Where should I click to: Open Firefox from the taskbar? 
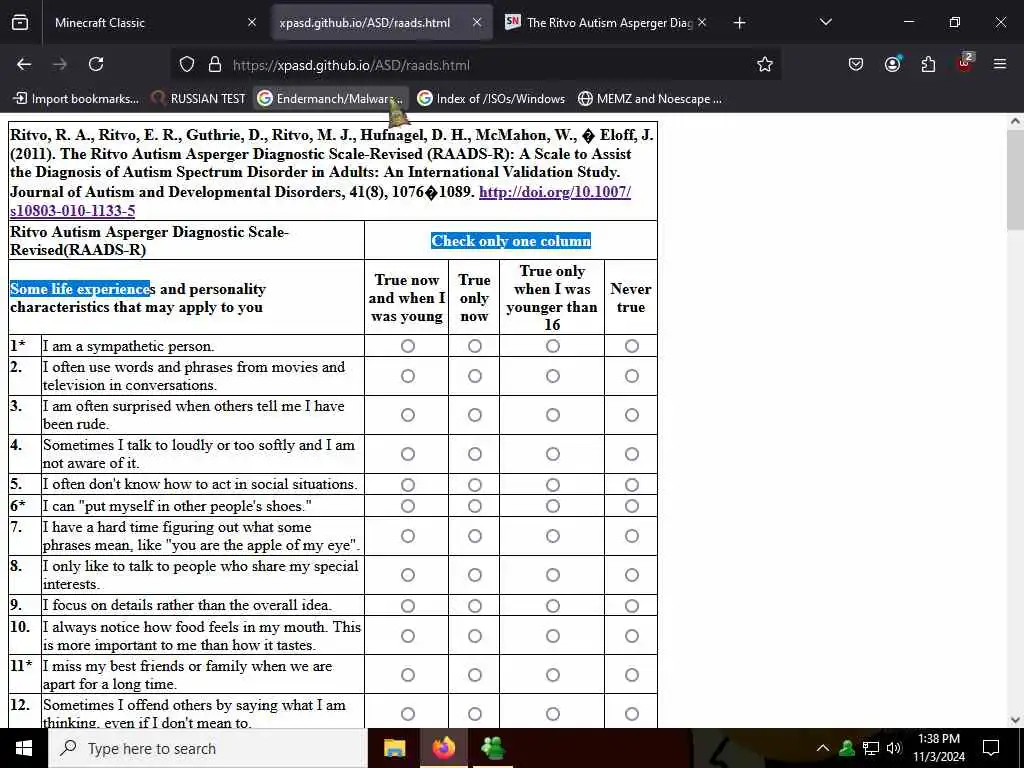pos(444,748)
